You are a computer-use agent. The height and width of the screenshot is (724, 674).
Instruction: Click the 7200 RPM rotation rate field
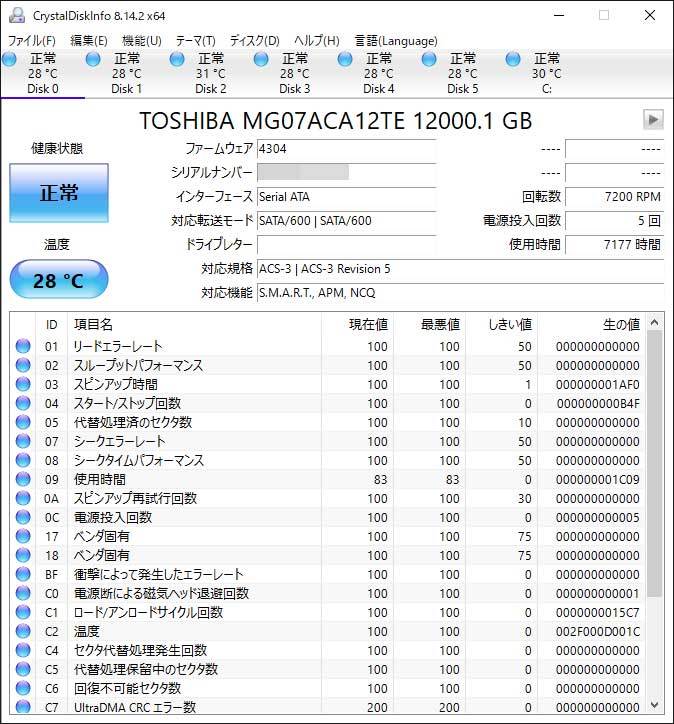pos(614,197)
